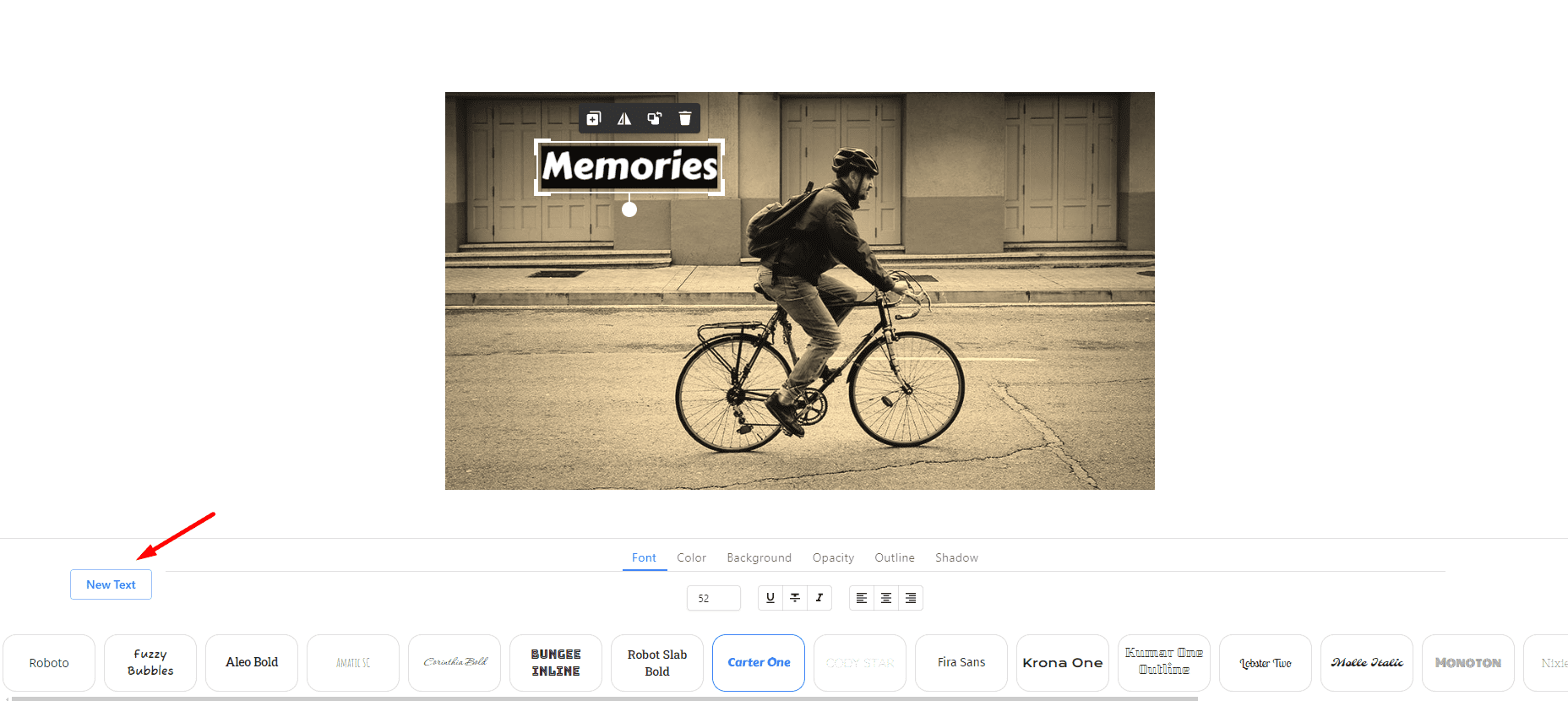1568x701 pixels.
Task: Delete text using trash icon
Action: pos(685,119)
